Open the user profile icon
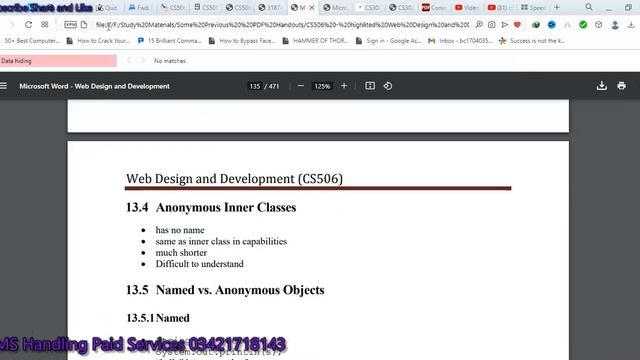Viewport: 640px width, 360px height. coord(615,24)
